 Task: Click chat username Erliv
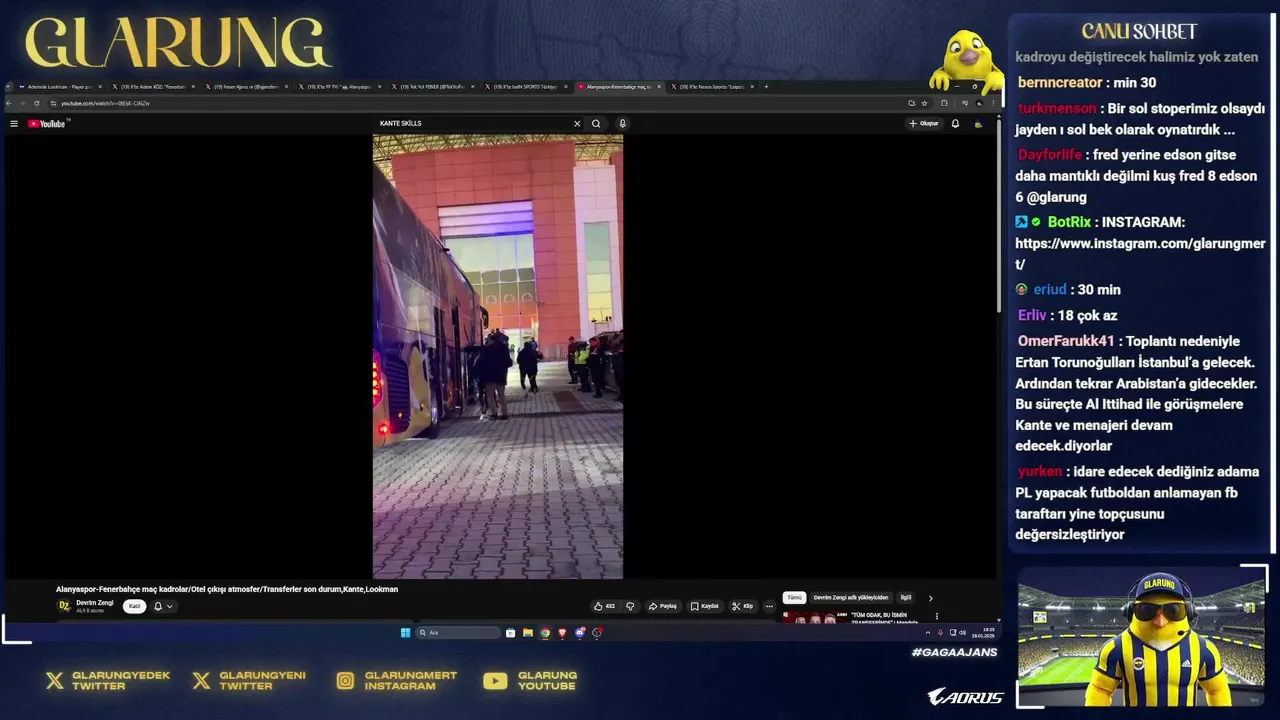1032,315
